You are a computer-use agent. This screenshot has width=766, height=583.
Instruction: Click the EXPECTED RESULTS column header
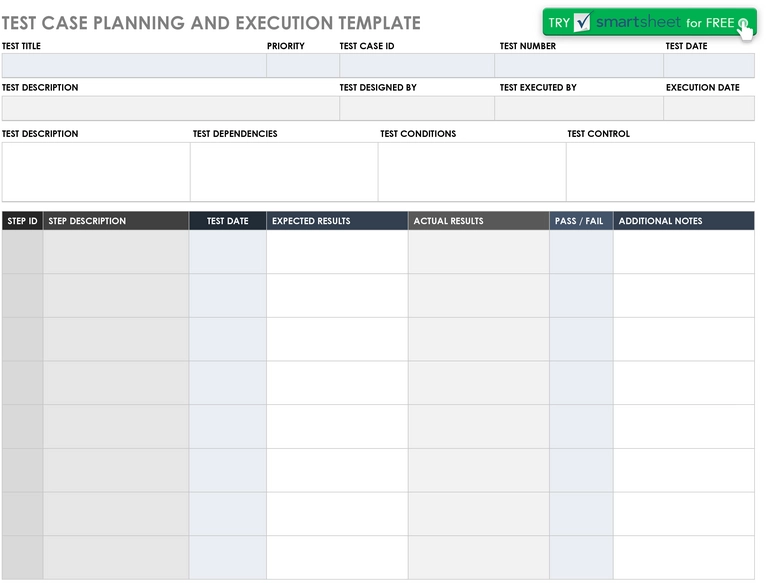[x=337, y=221]
